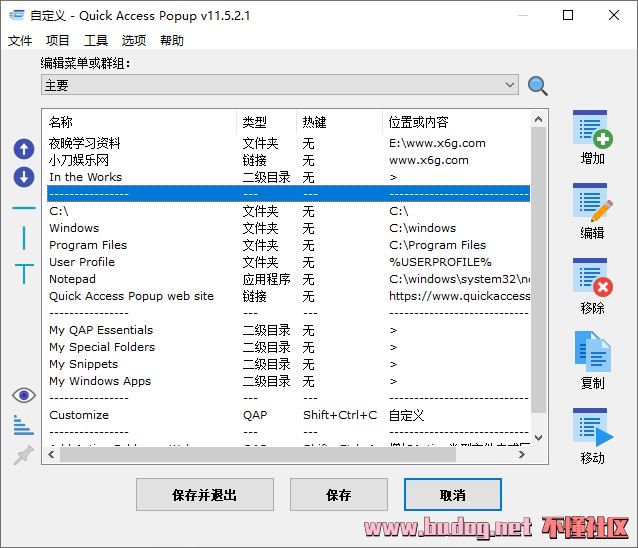Click the 增加 (Add) favorite icon
The width and height of the screenshot is (638, 548).
pos(592,130)
